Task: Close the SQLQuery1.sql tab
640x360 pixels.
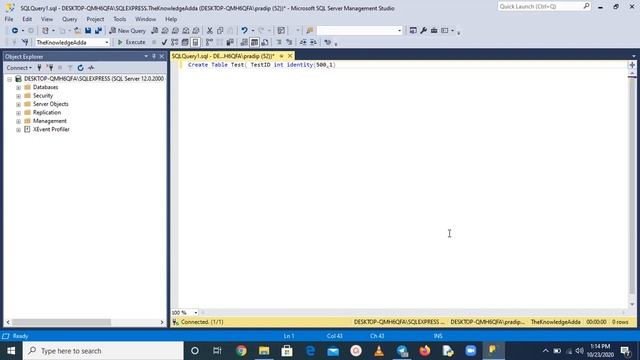Action: 290,56
